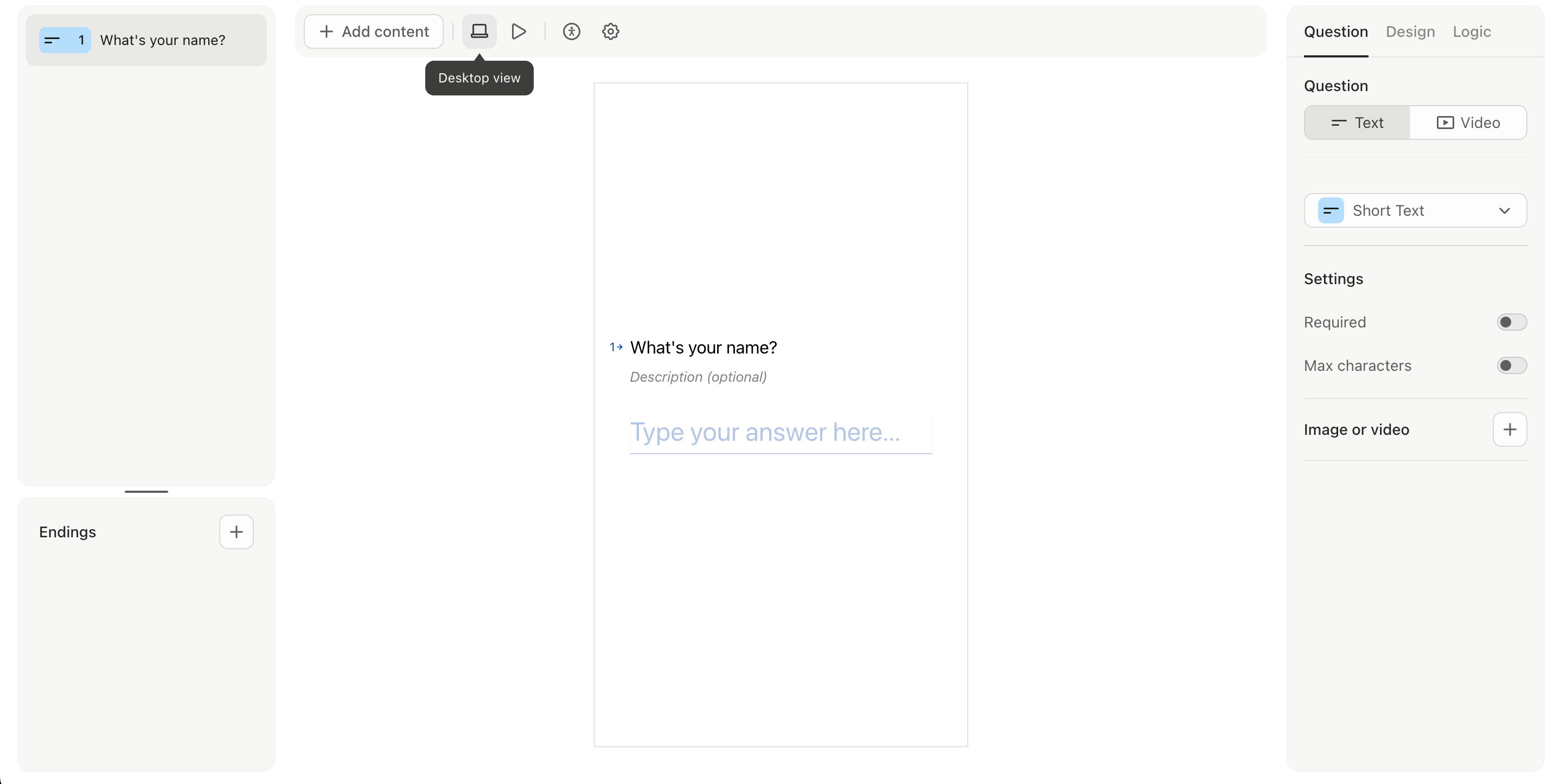Viewport: 1560px width, 784px height.
Task: Click the Add content button
Action: 373,31
